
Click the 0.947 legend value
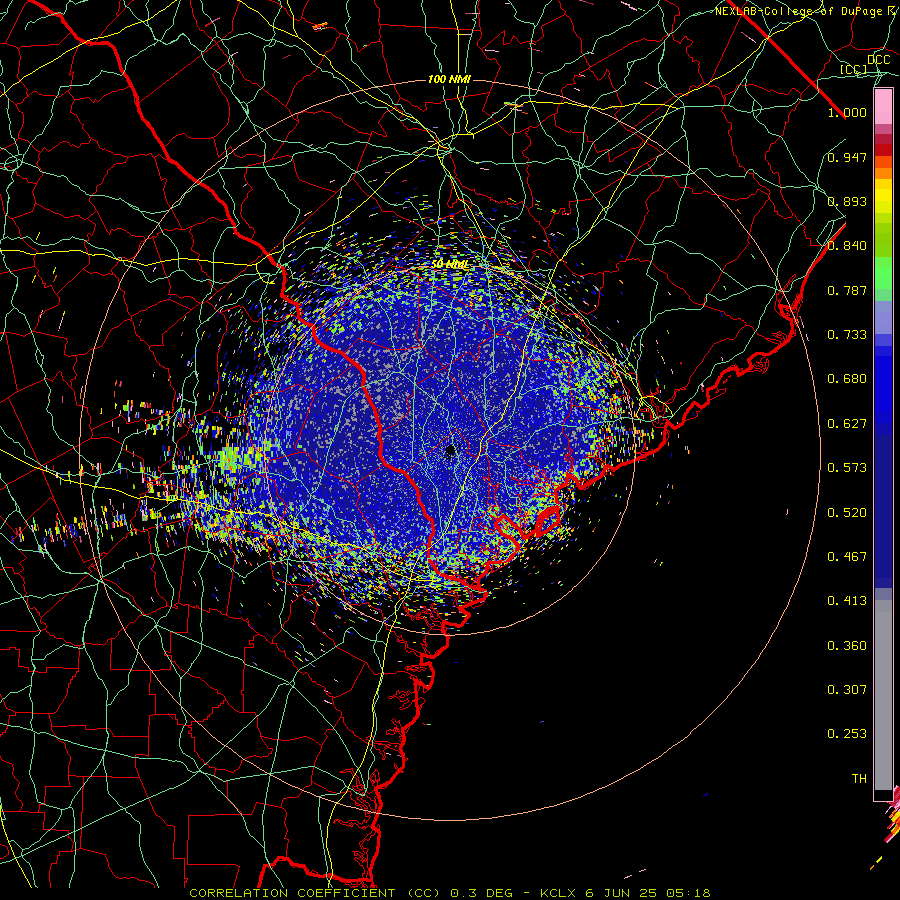(847, 157)
